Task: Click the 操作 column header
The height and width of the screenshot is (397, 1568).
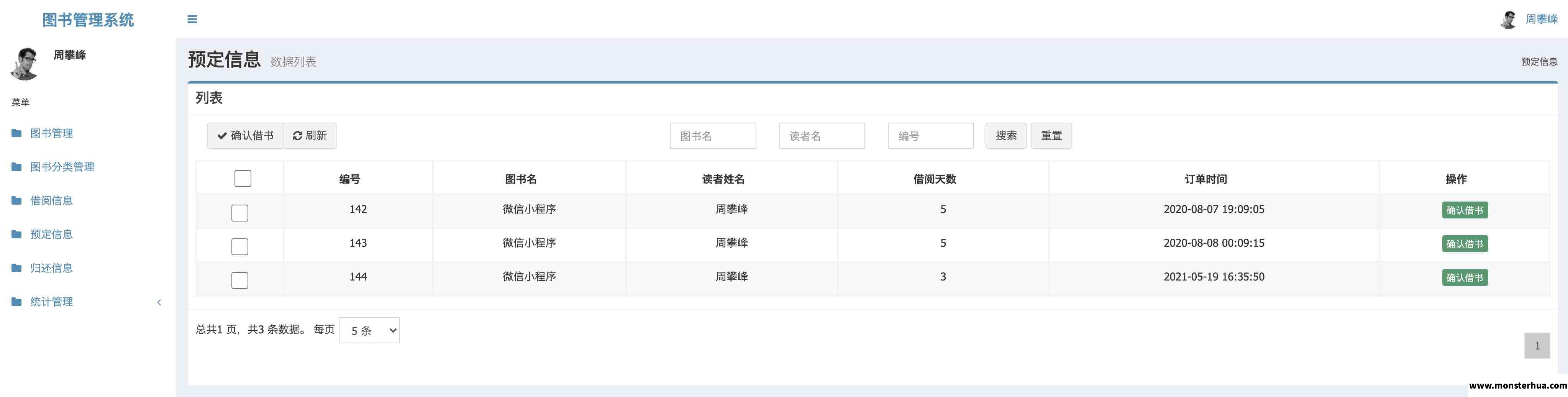Action: pyautogui.click(x=1456, y=179)
